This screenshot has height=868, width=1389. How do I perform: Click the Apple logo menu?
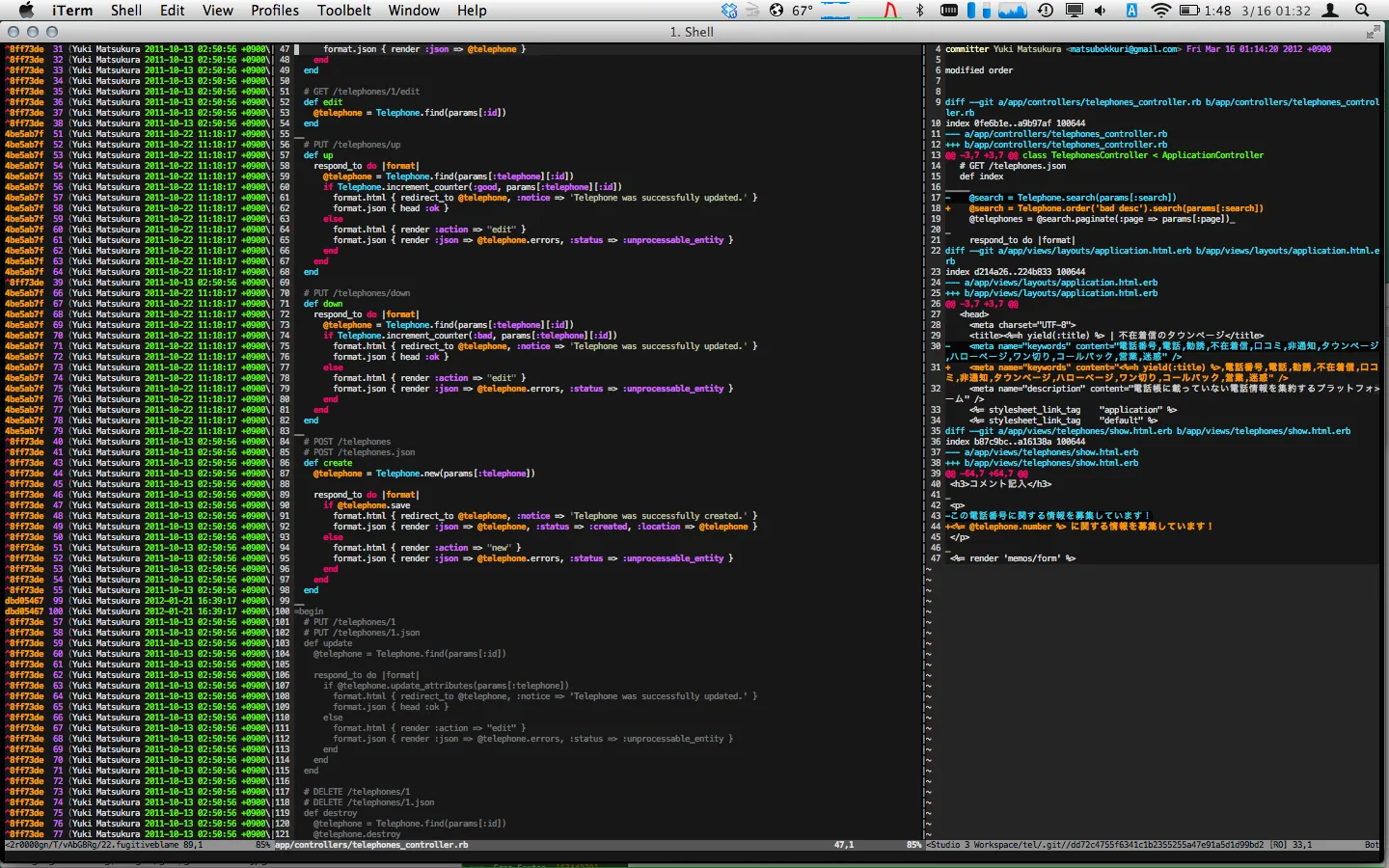coord(26,11)
